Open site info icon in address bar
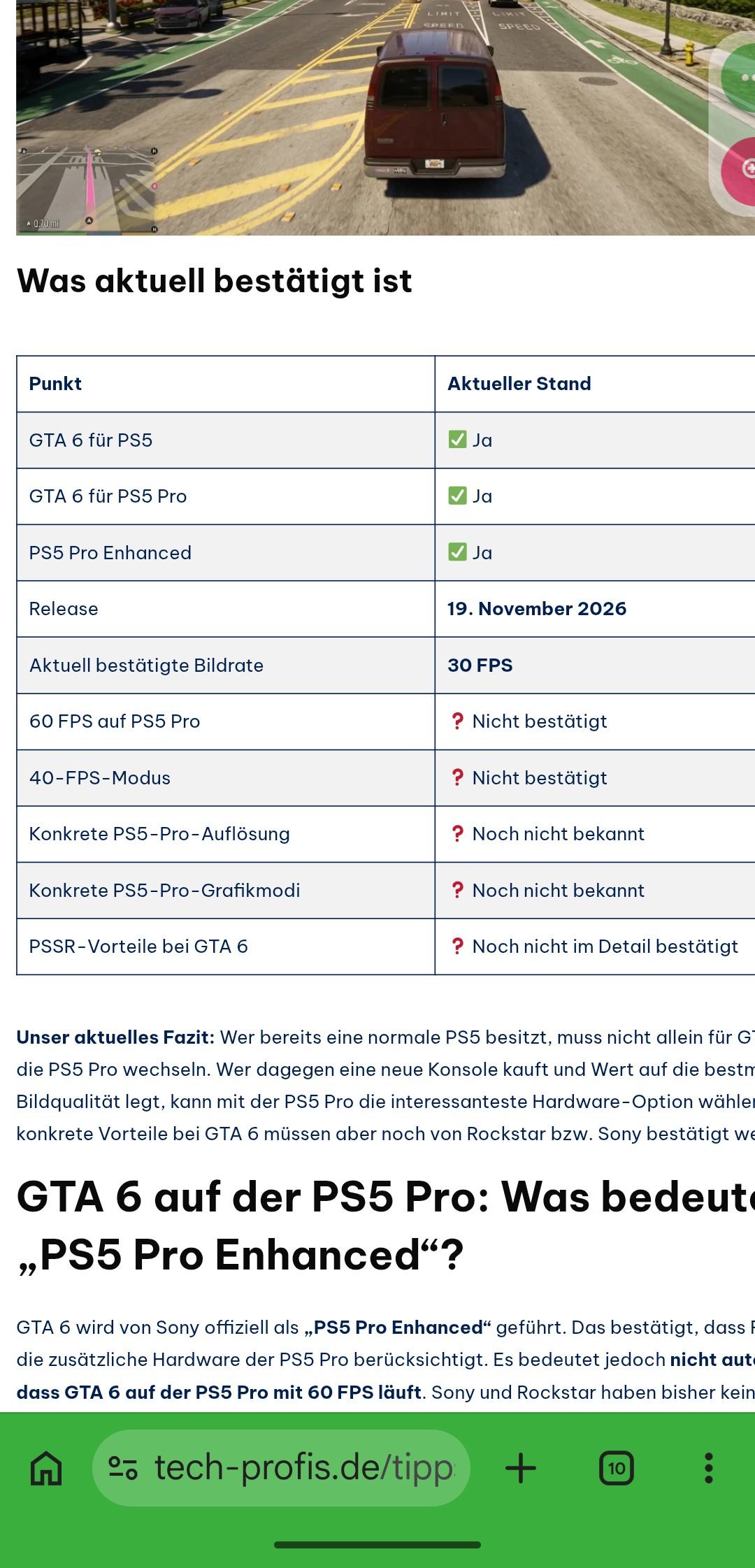 pyautogui.click(x=123, y=1468)
